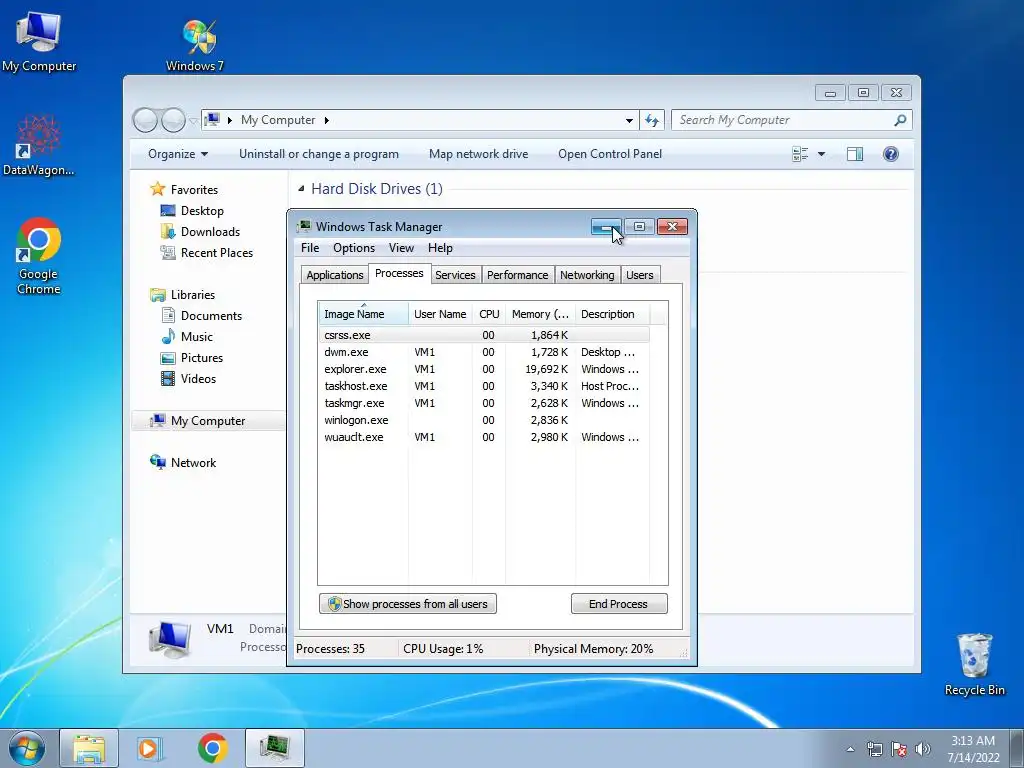Open the clock showing 3:13 AM
1024x768 pixels.
click(x=973, y=749)
